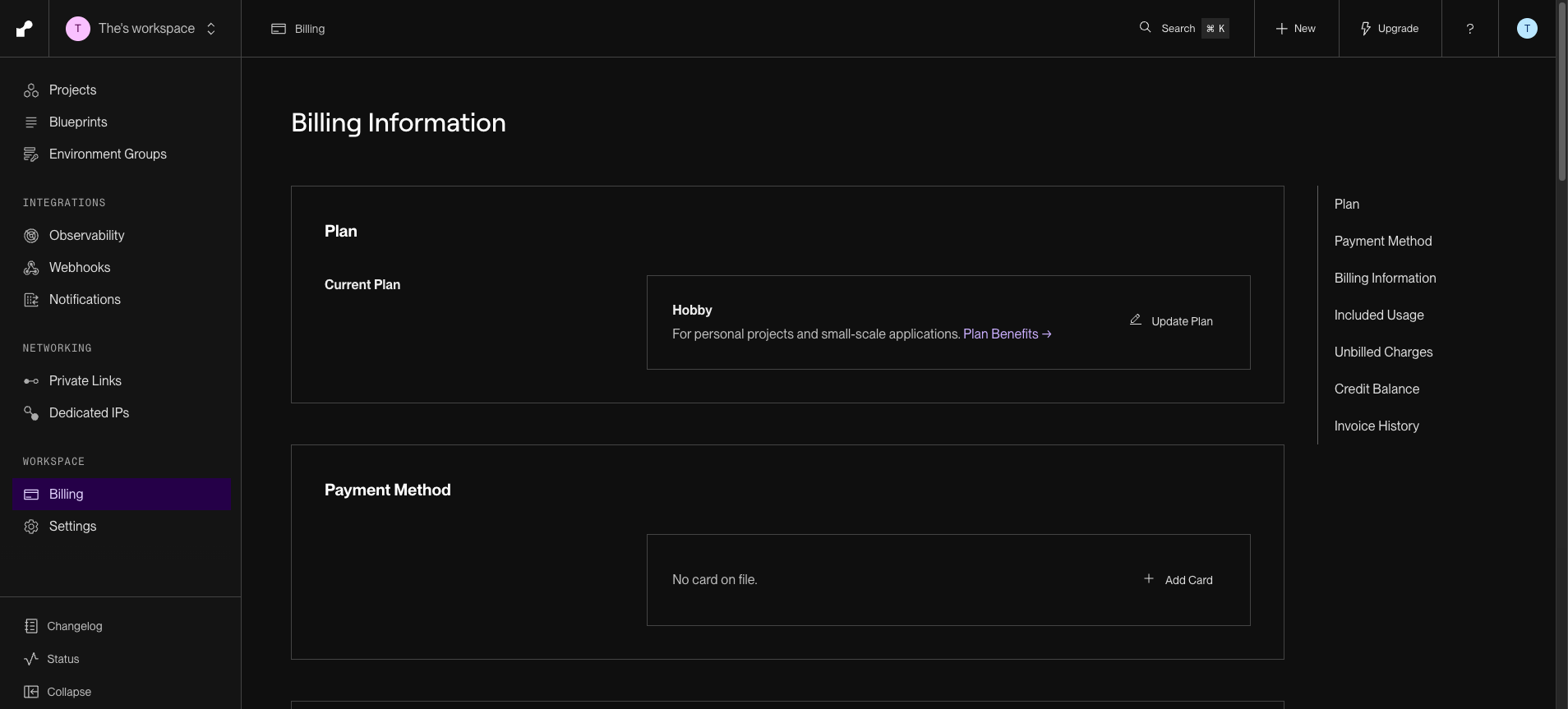Go to Credit Balance in page navigation
The image size is (1568, 709).
[1377, 389]
